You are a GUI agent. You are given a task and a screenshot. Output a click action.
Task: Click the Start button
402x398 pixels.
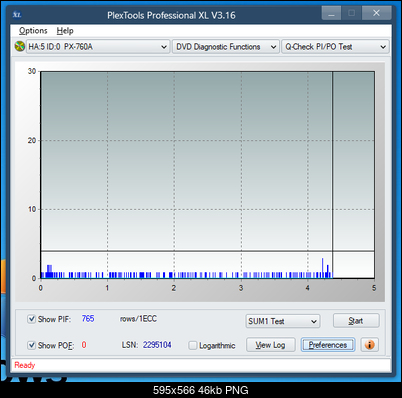coord(356,321)
